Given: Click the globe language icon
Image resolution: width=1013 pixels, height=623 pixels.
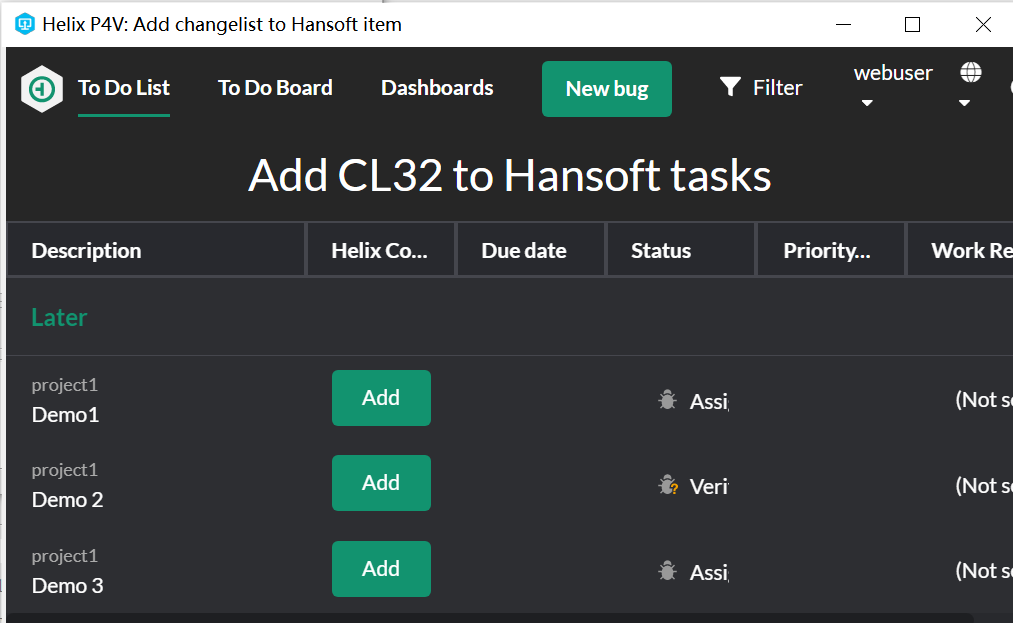Looking at the screenshot, I should 970,72.
